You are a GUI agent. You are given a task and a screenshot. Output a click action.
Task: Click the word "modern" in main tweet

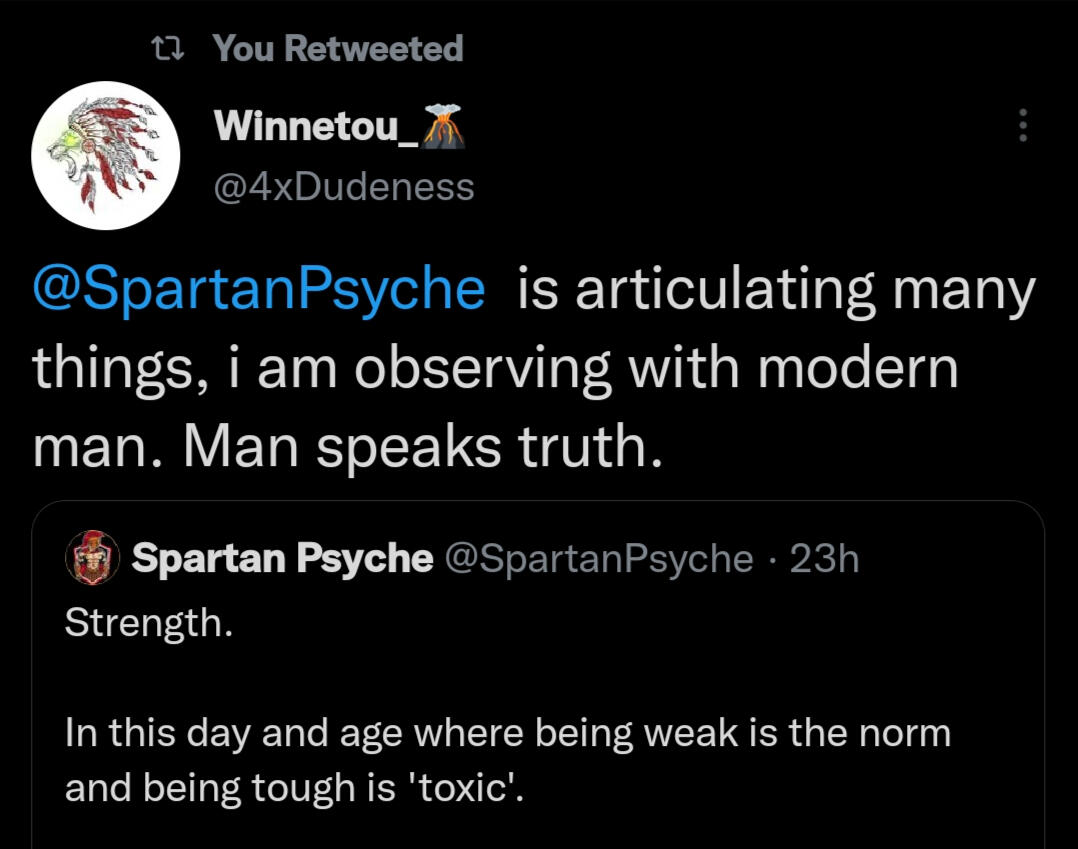858,368
